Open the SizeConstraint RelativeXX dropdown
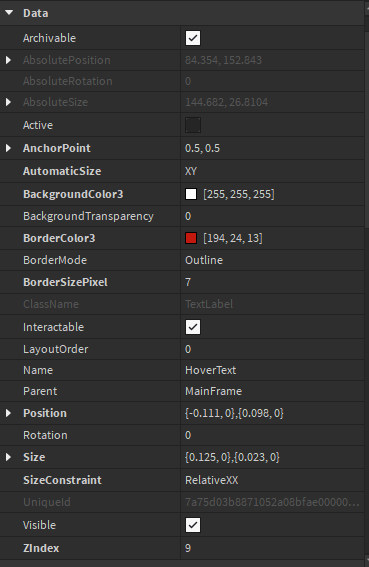The width and height of the screenshot is (369, 567). click(272, 480)
